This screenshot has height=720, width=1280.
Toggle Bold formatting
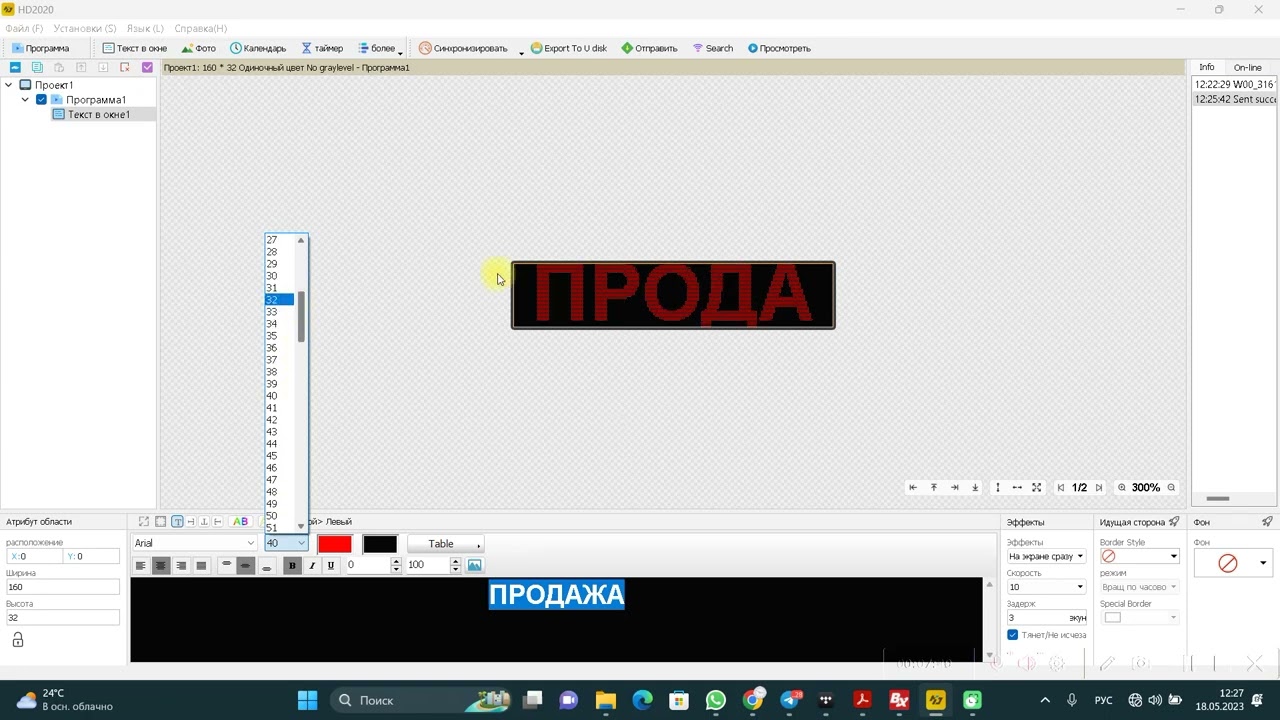292,566
